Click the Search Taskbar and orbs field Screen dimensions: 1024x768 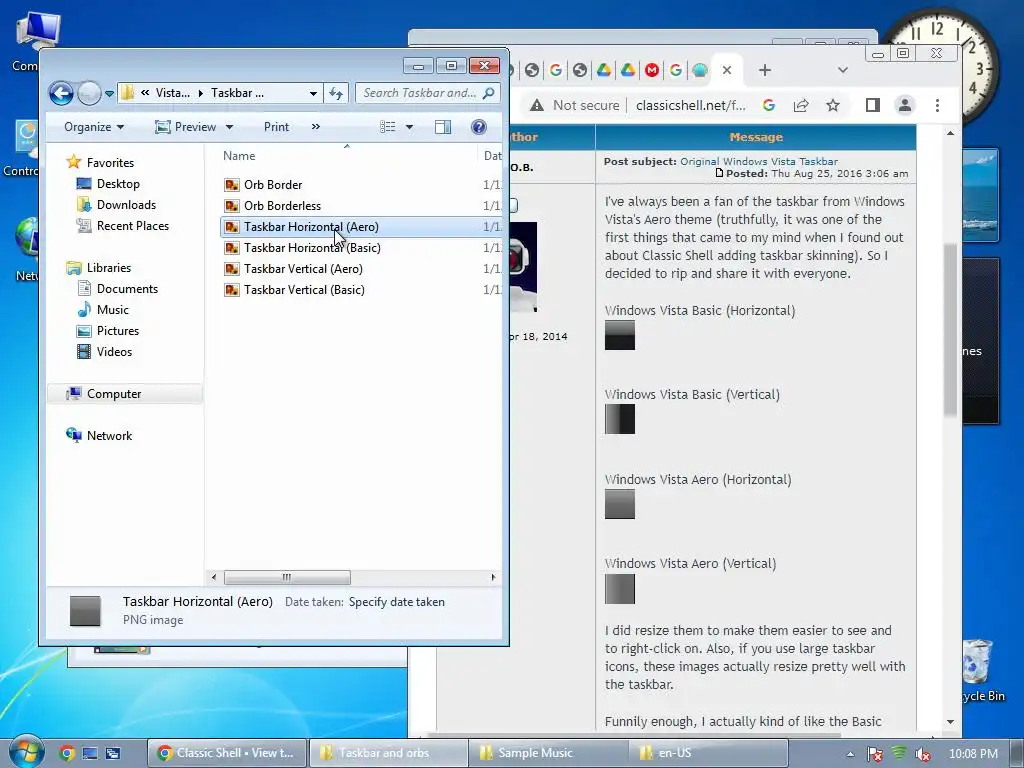click(428, 93)
